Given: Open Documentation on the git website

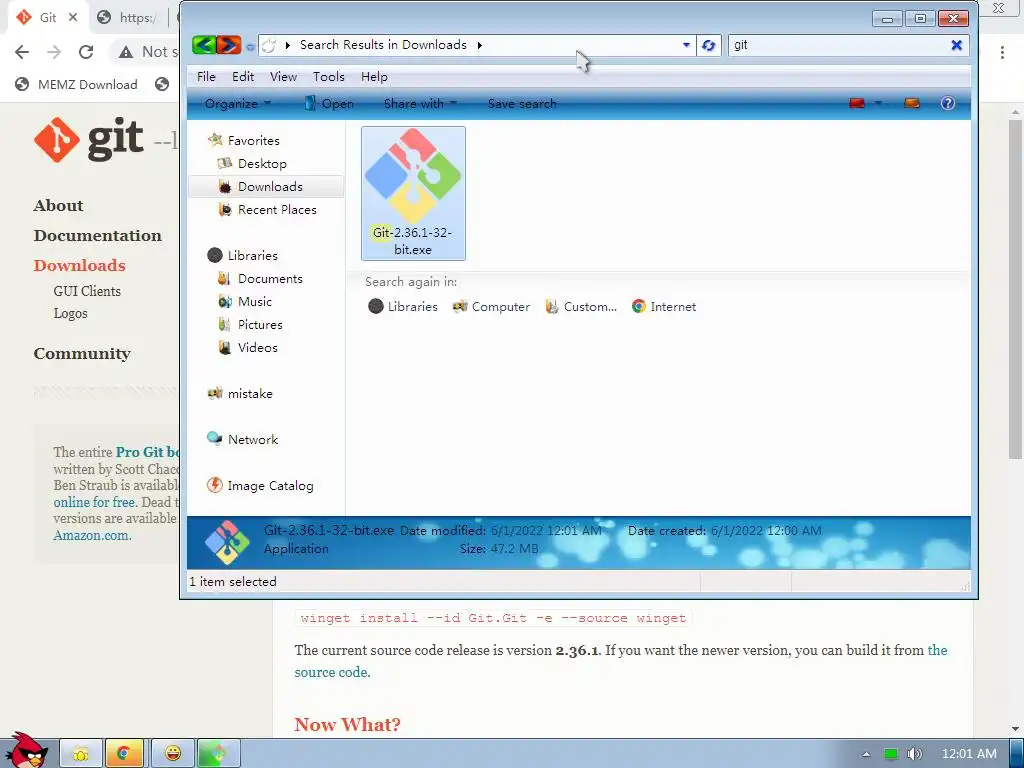Looking at the screenshot, I should [x=97, y=235].
